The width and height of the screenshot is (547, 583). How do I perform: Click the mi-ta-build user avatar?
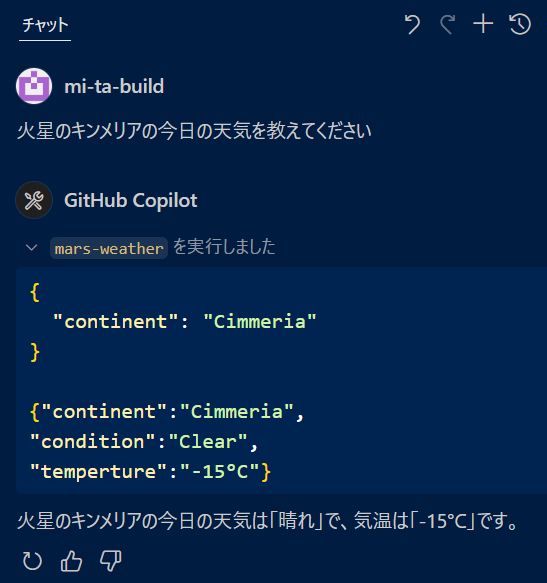tap(34, 86)
